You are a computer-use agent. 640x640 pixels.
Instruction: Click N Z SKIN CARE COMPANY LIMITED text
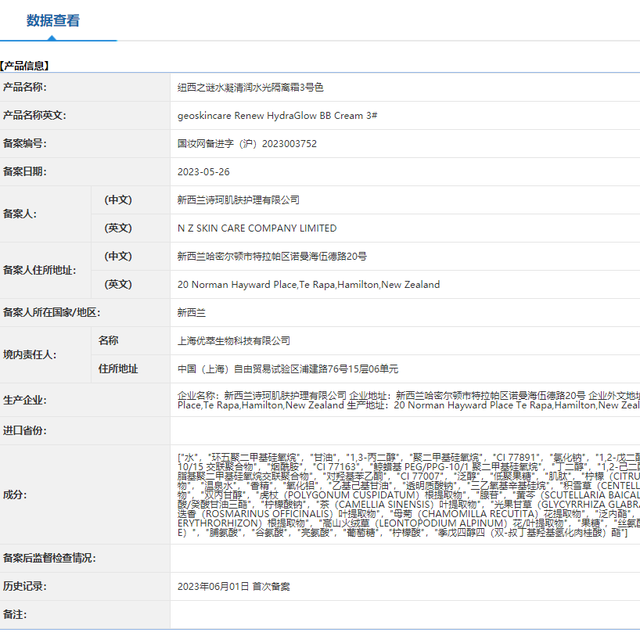coord(257,228)
